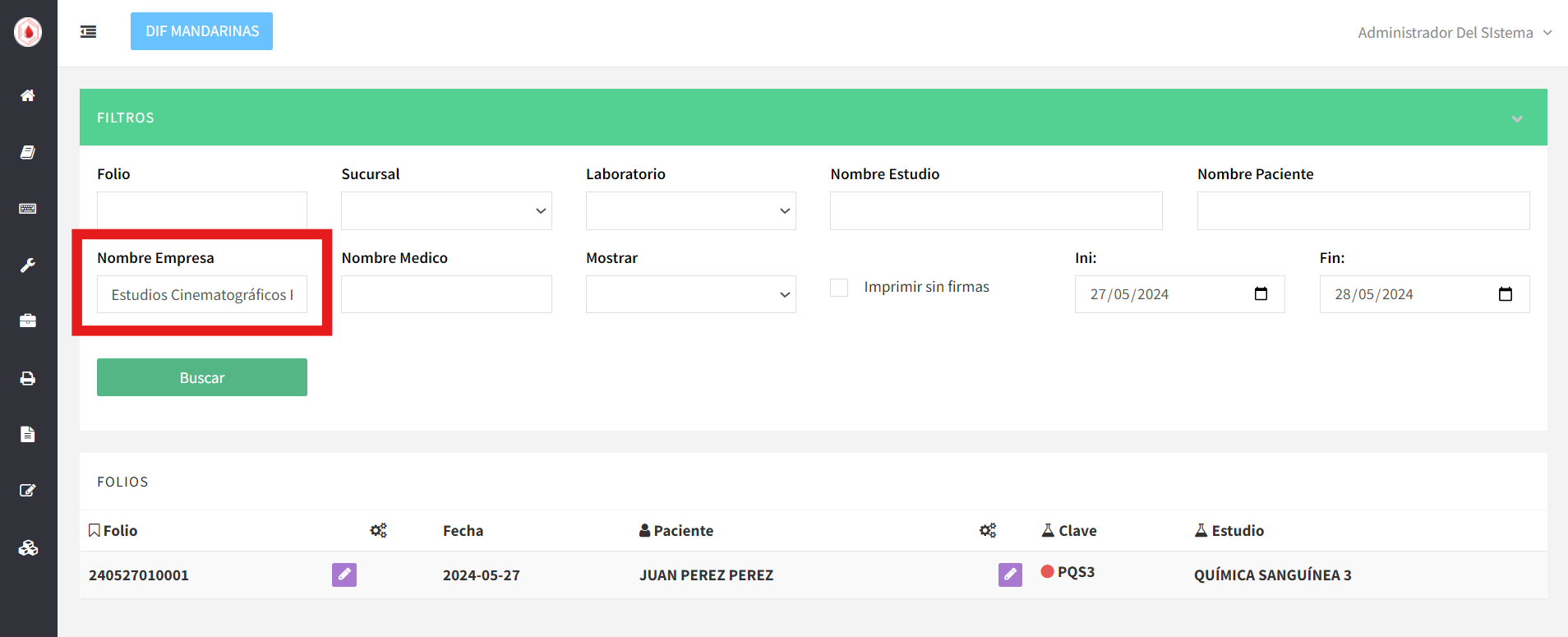Click clave PQS3 text
Screen dimensions: 1568x637
point(1076,572)
